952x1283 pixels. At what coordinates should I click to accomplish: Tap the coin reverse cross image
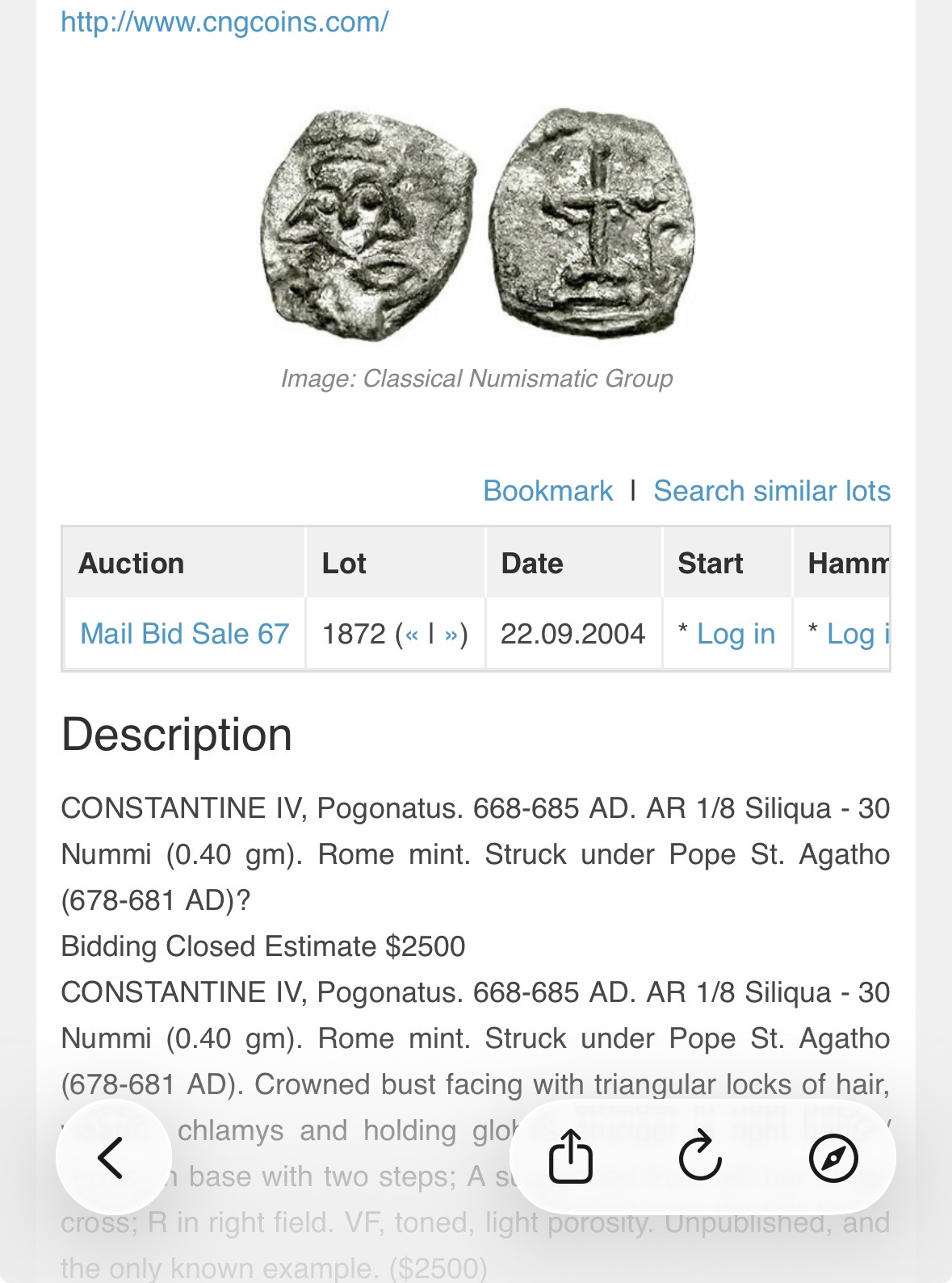point(593,224)
